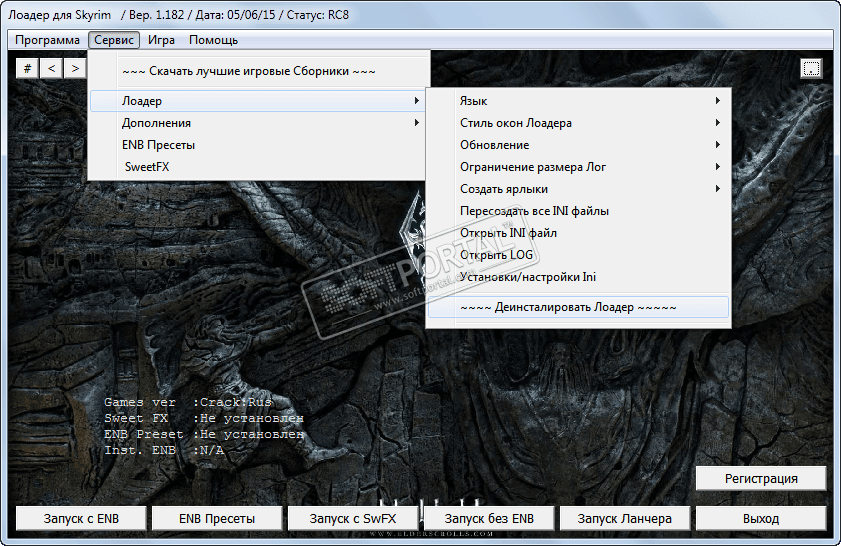841x546 pixels.
Task: Close the Сервис menu from the menu bar
Action: tap(114, 40)
